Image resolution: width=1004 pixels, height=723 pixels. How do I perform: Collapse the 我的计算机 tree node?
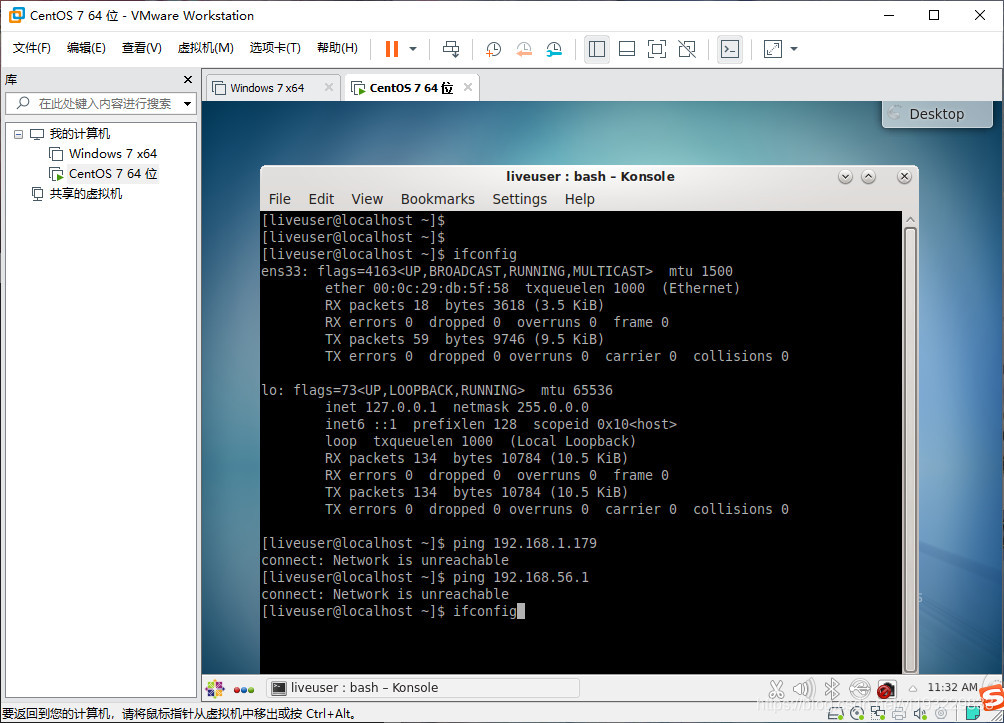pyautogui.click(x=19, y=134)
